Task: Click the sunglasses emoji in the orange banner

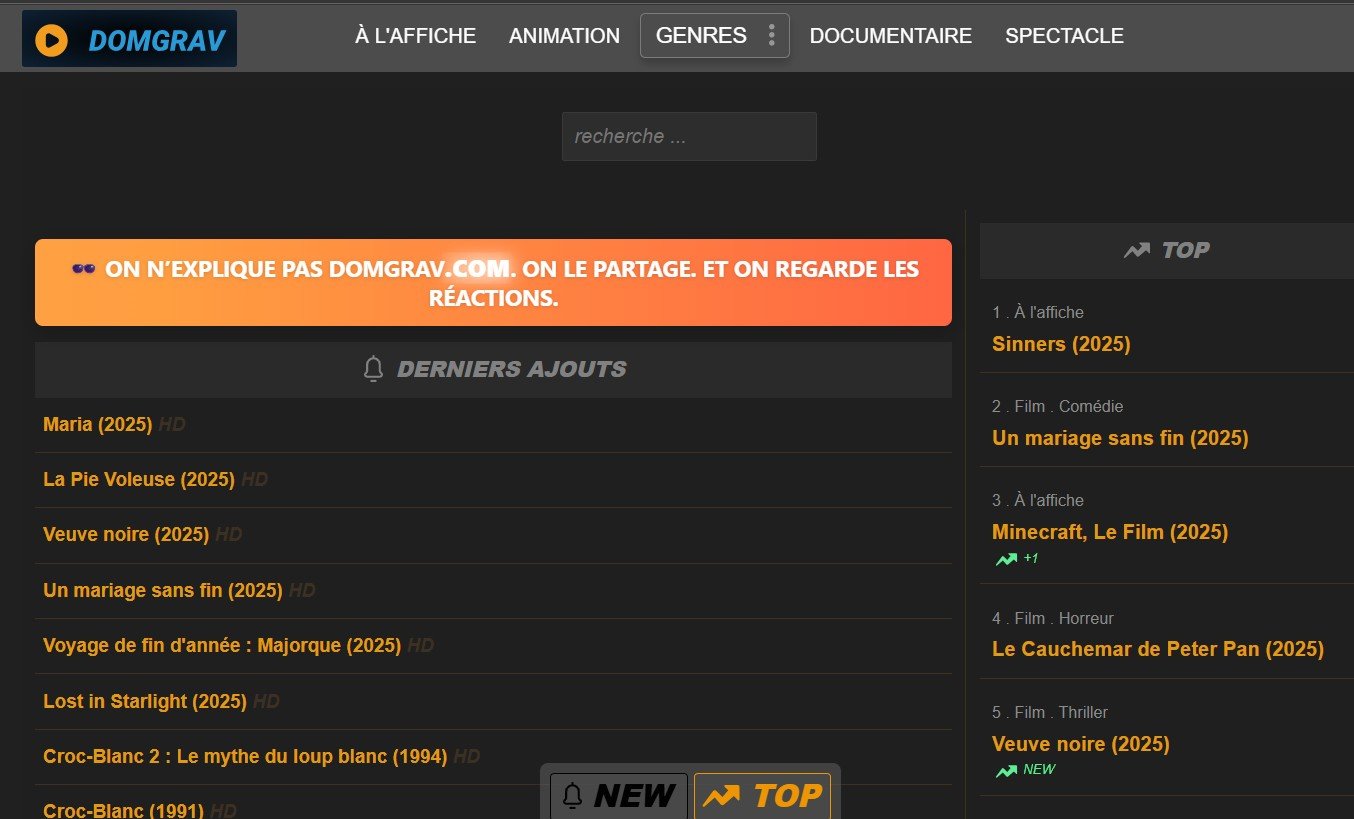Action: [x=84, y=269]
